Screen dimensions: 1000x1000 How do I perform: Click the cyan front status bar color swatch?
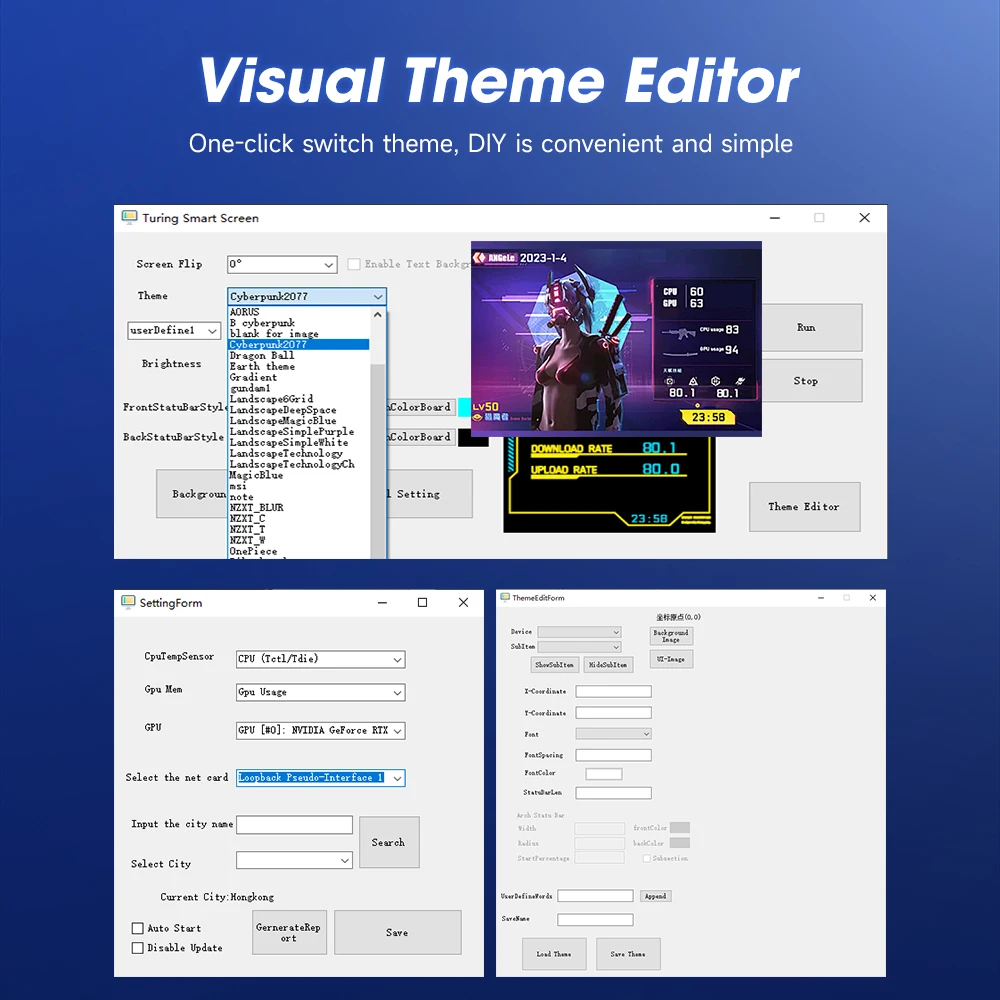pyautogui.click(x=465, y=407)
